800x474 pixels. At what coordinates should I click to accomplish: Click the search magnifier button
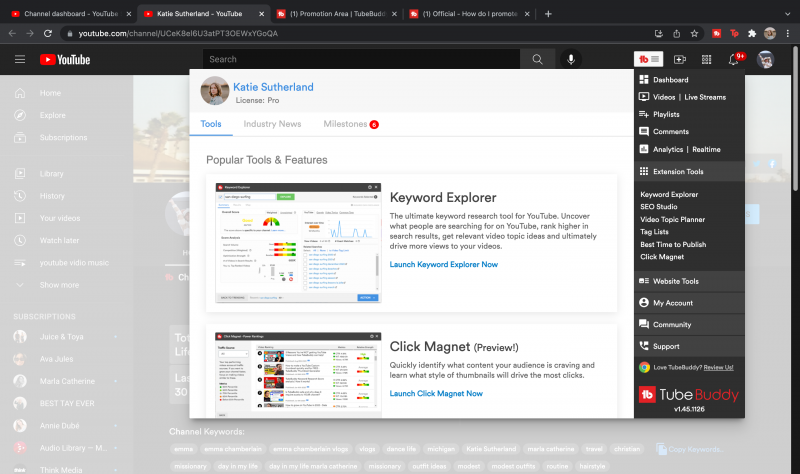[x=537, y=59]
